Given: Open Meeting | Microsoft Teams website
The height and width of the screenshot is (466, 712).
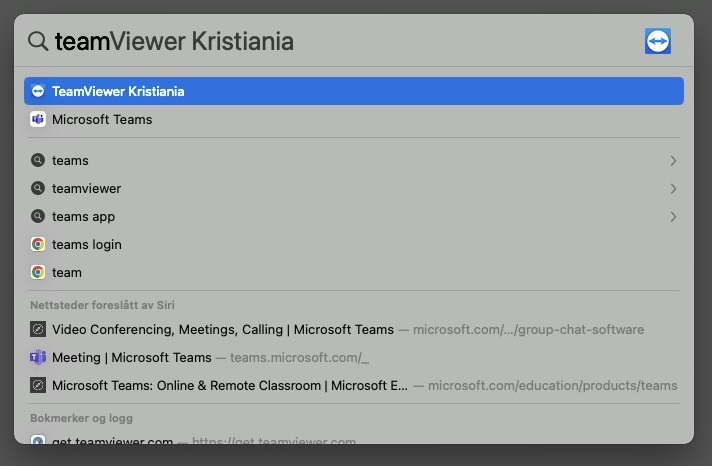Looking at the screenshot, I should (354, 357).
